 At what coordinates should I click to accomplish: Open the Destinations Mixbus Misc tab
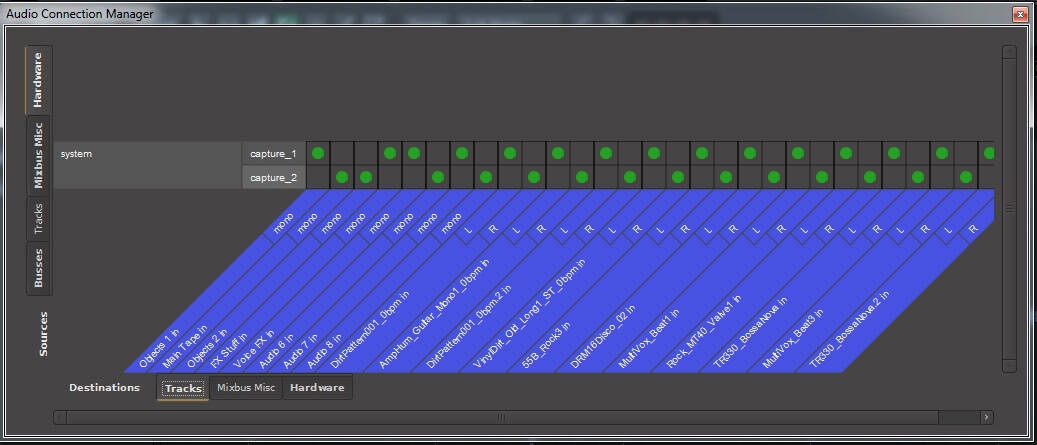(245, 388)
